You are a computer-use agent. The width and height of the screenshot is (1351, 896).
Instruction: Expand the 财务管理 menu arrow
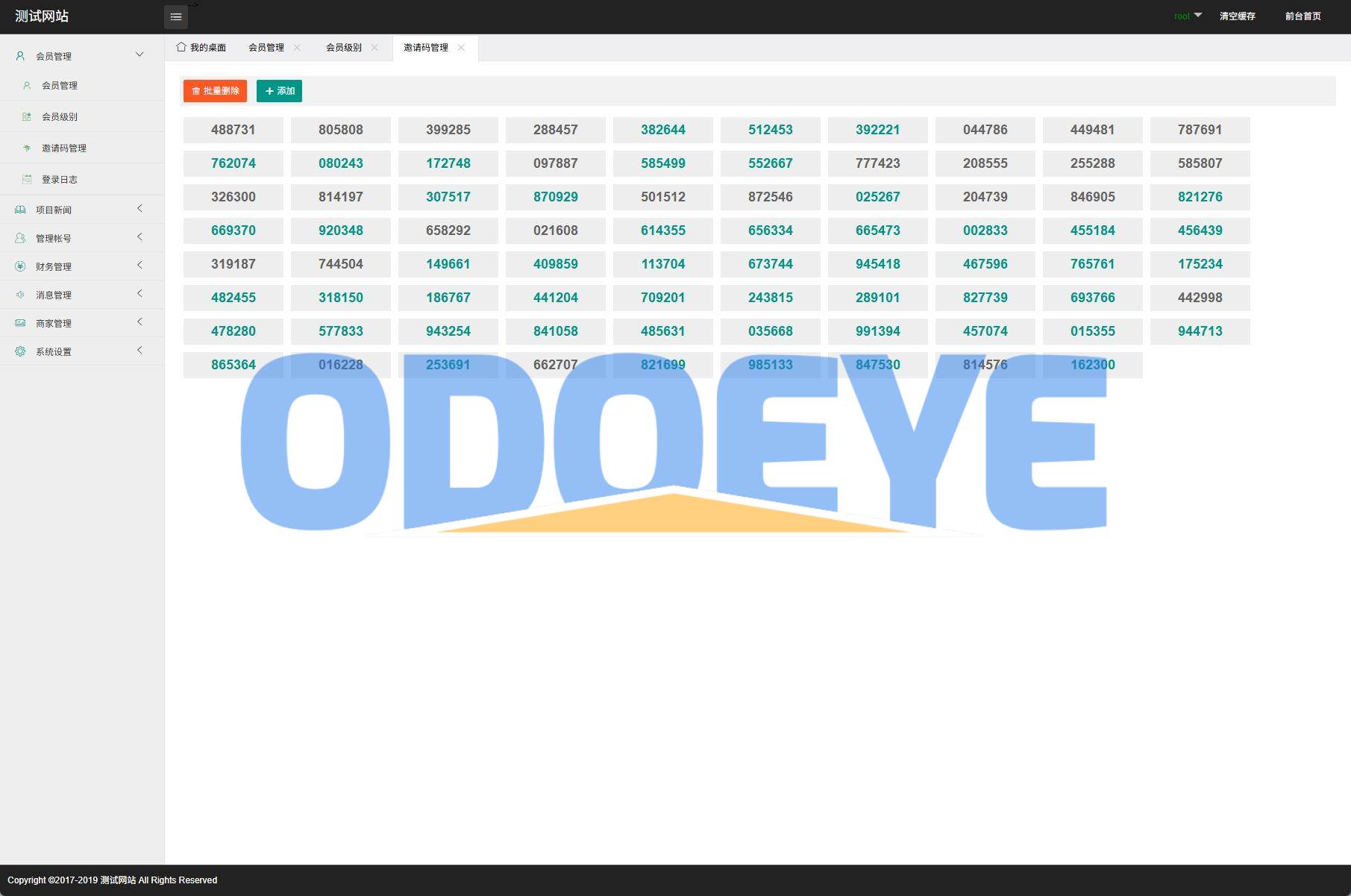[x=140, y=266]
